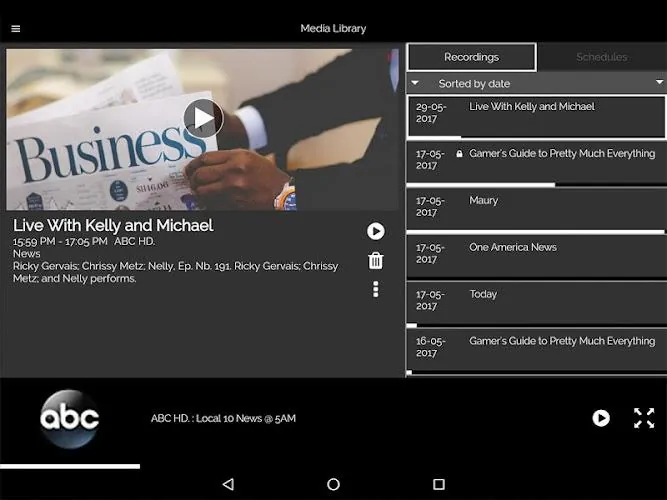Expand player to fullscreen
Viewport: 667px width, 500px height.
click(x=644, y=418)
